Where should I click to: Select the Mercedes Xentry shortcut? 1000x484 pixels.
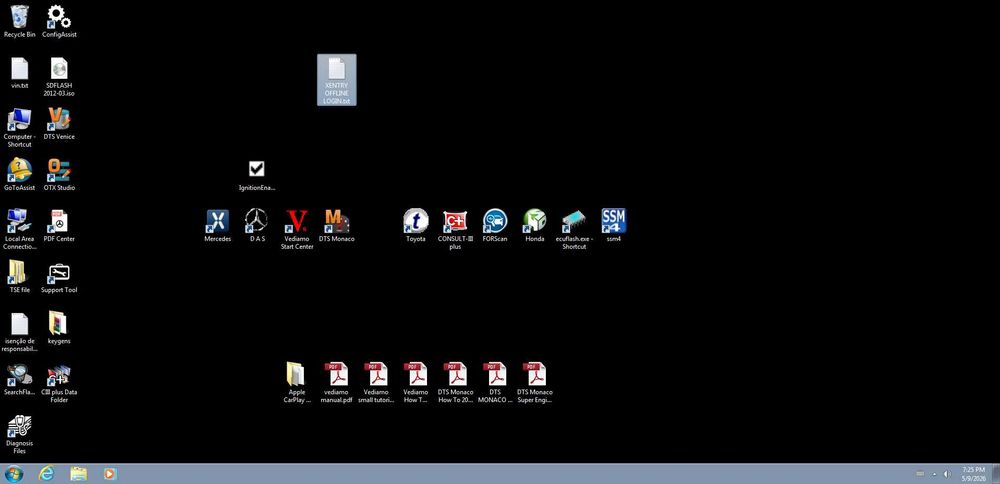pyautogui.click(x=217, y=221)
